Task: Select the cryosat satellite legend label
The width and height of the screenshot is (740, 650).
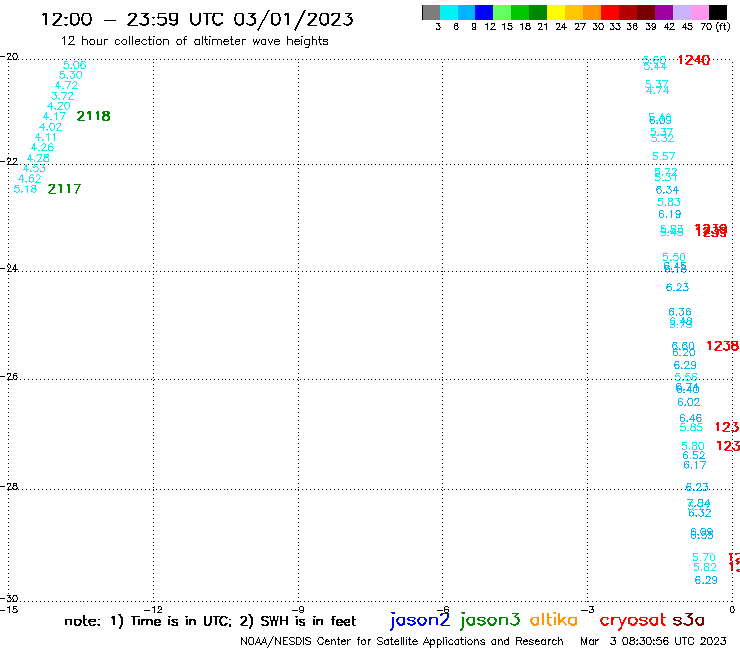Action: (x=633, y=621)
